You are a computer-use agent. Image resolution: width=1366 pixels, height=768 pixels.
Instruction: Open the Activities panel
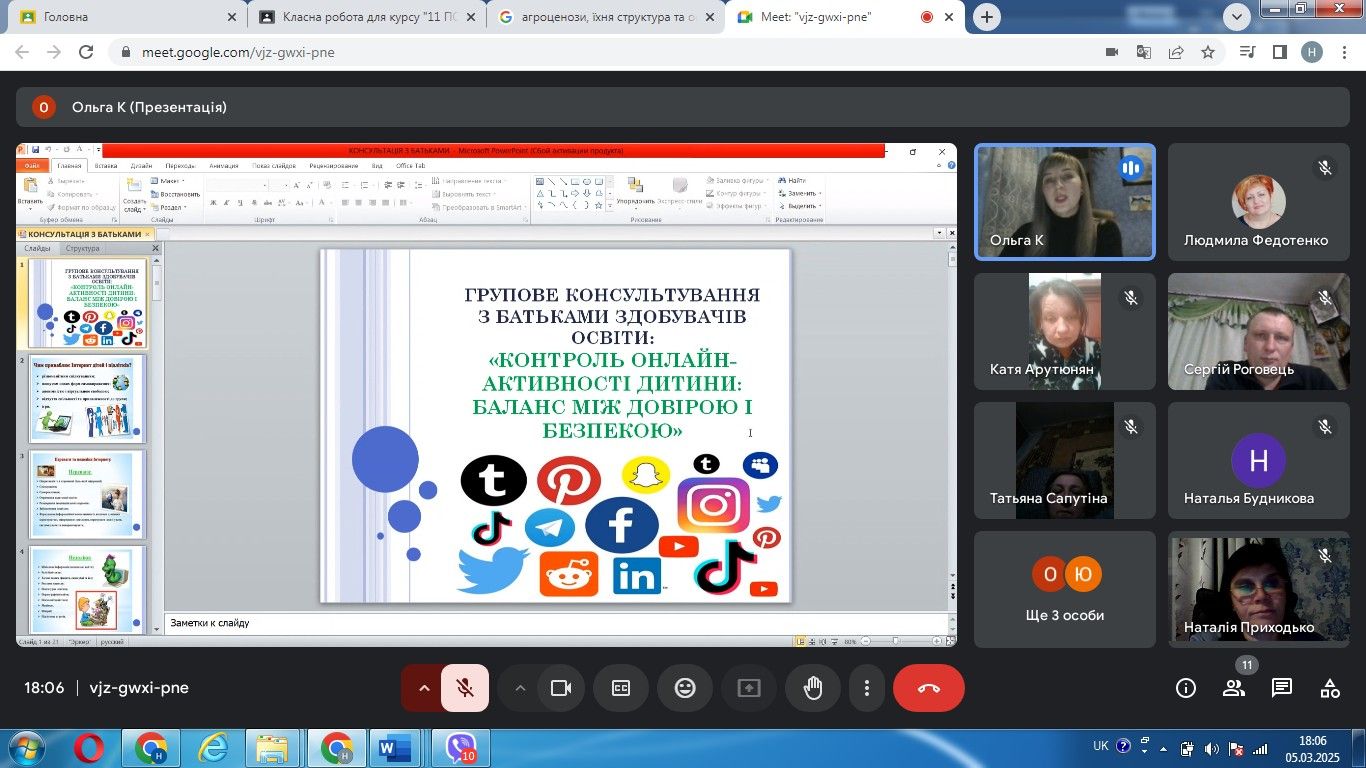coord(1330,688)
